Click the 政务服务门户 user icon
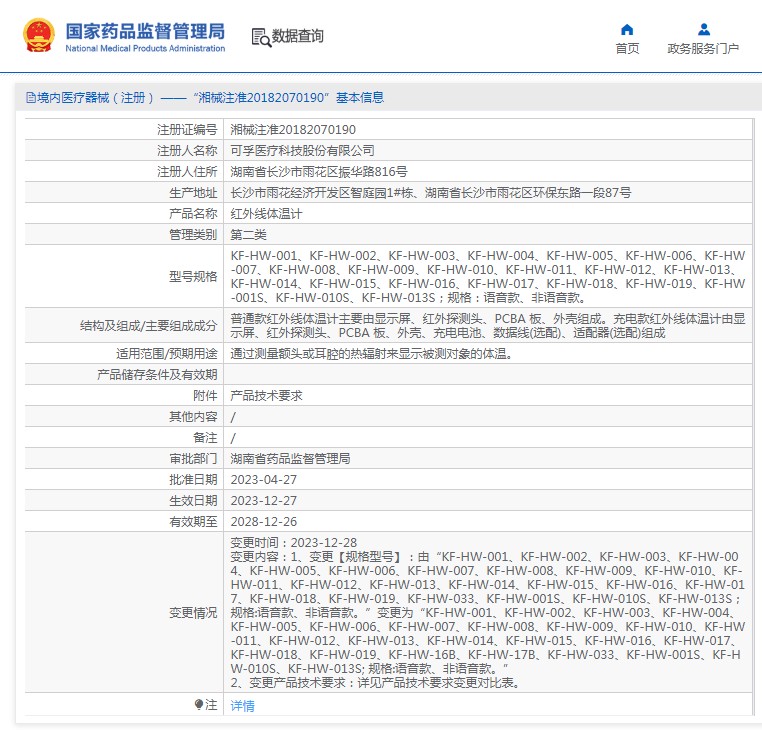Screen dimensions: 762x730 pyautogui.click(x=703, y=30)
